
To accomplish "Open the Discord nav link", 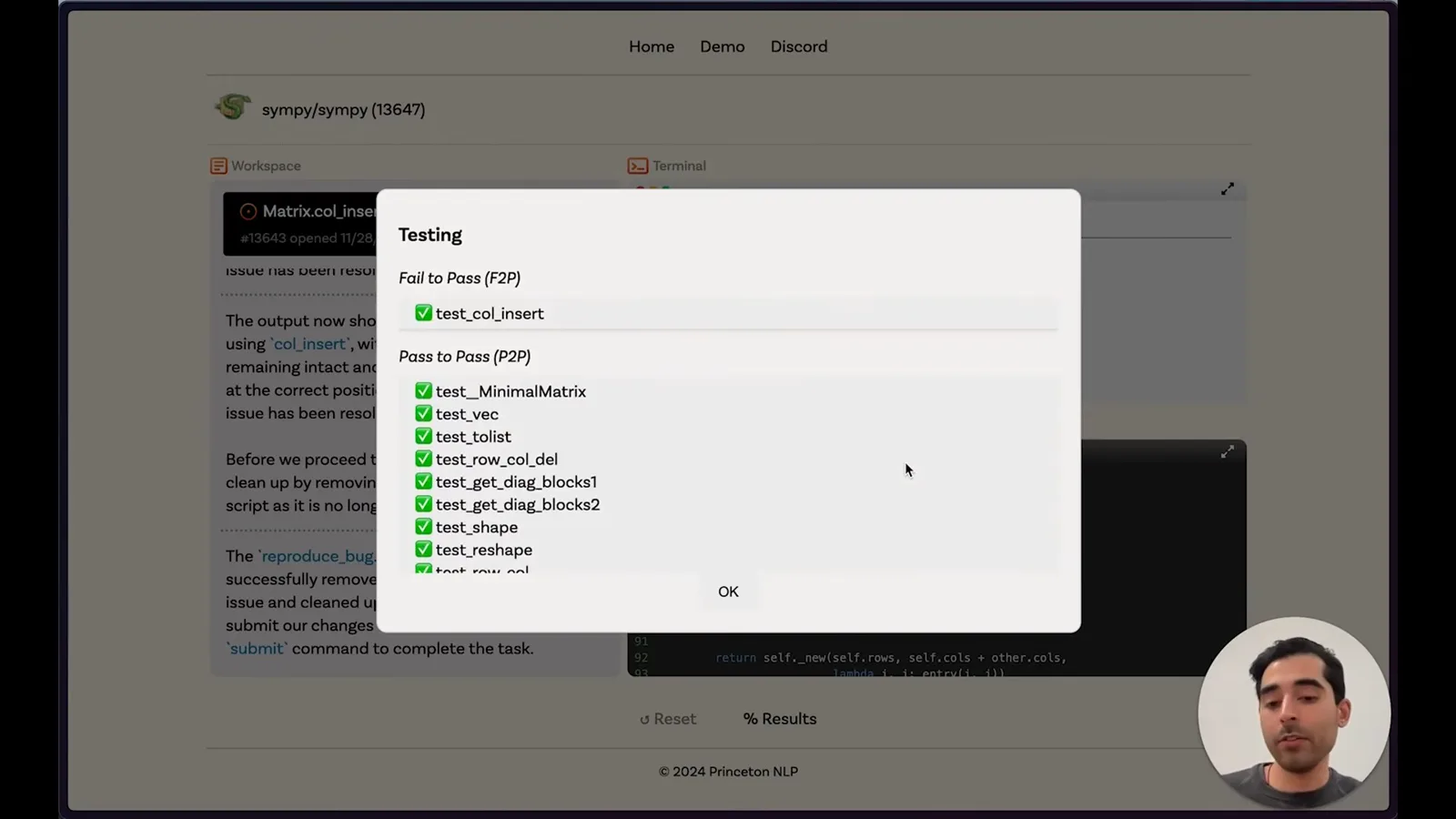I will (x=799, y=46).
